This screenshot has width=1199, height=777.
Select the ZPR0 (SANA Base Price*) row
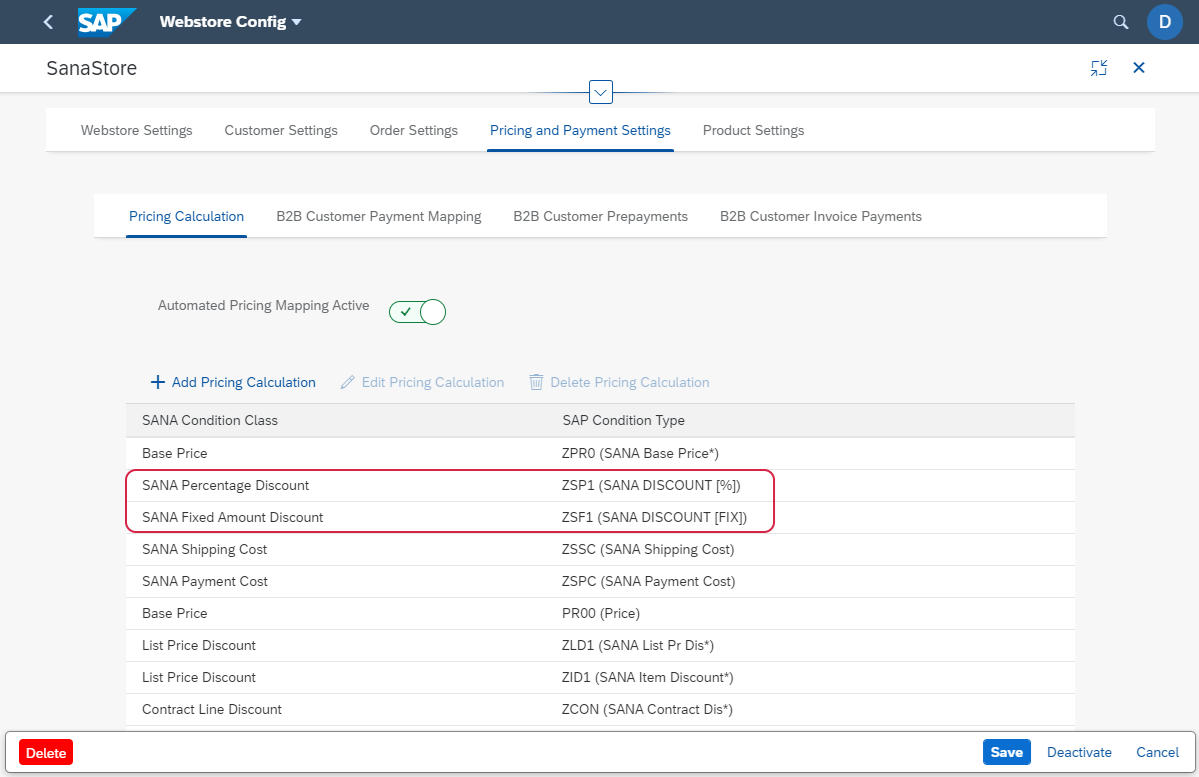coord(600,454)
